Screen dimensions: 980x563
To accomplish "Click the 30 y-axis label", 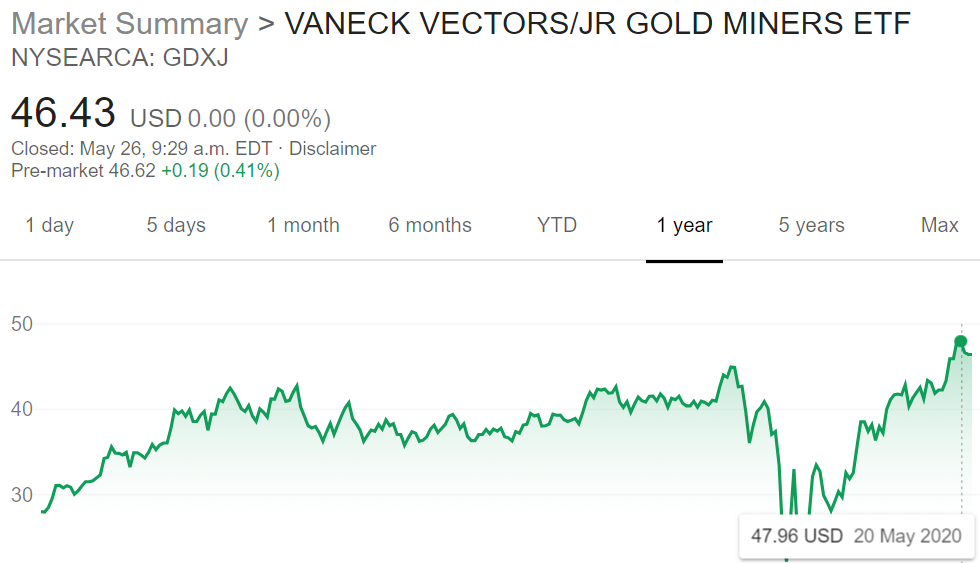I will (22, 495).
